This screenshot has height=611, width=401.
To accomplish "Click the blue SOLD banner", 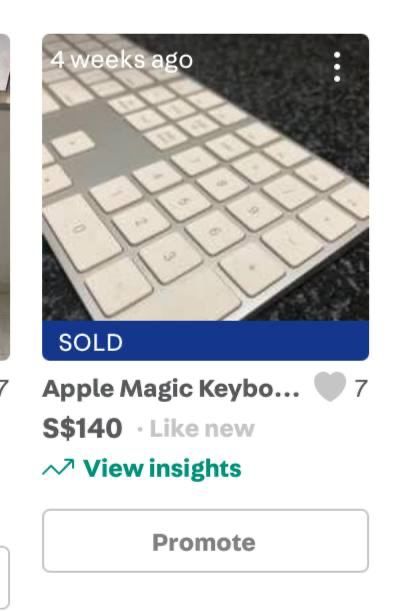I will pos(205,341).
